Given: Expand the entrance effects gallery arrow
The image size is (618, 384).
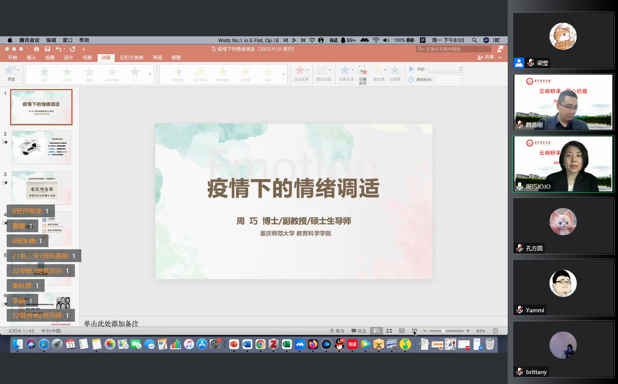Looking at the screenshot, I should (x=150, y=74).
